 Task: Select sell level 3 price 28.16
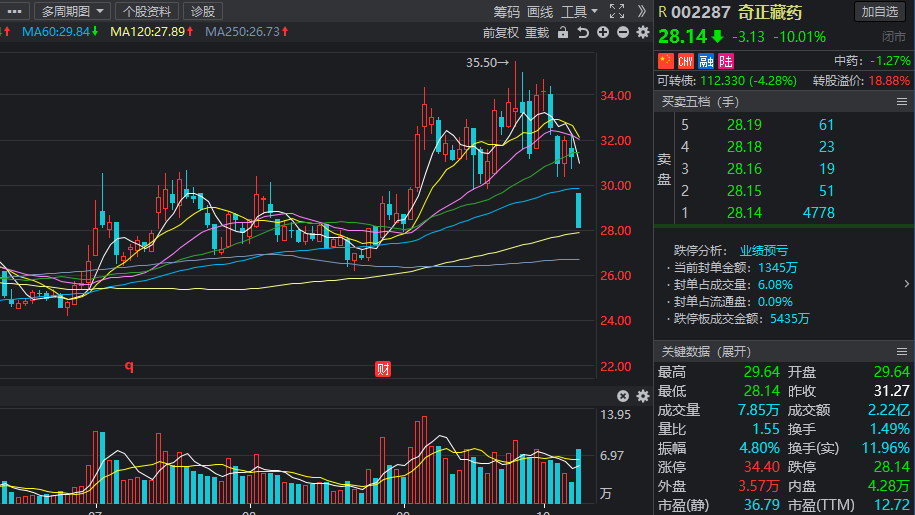click(x=744, y=169)
